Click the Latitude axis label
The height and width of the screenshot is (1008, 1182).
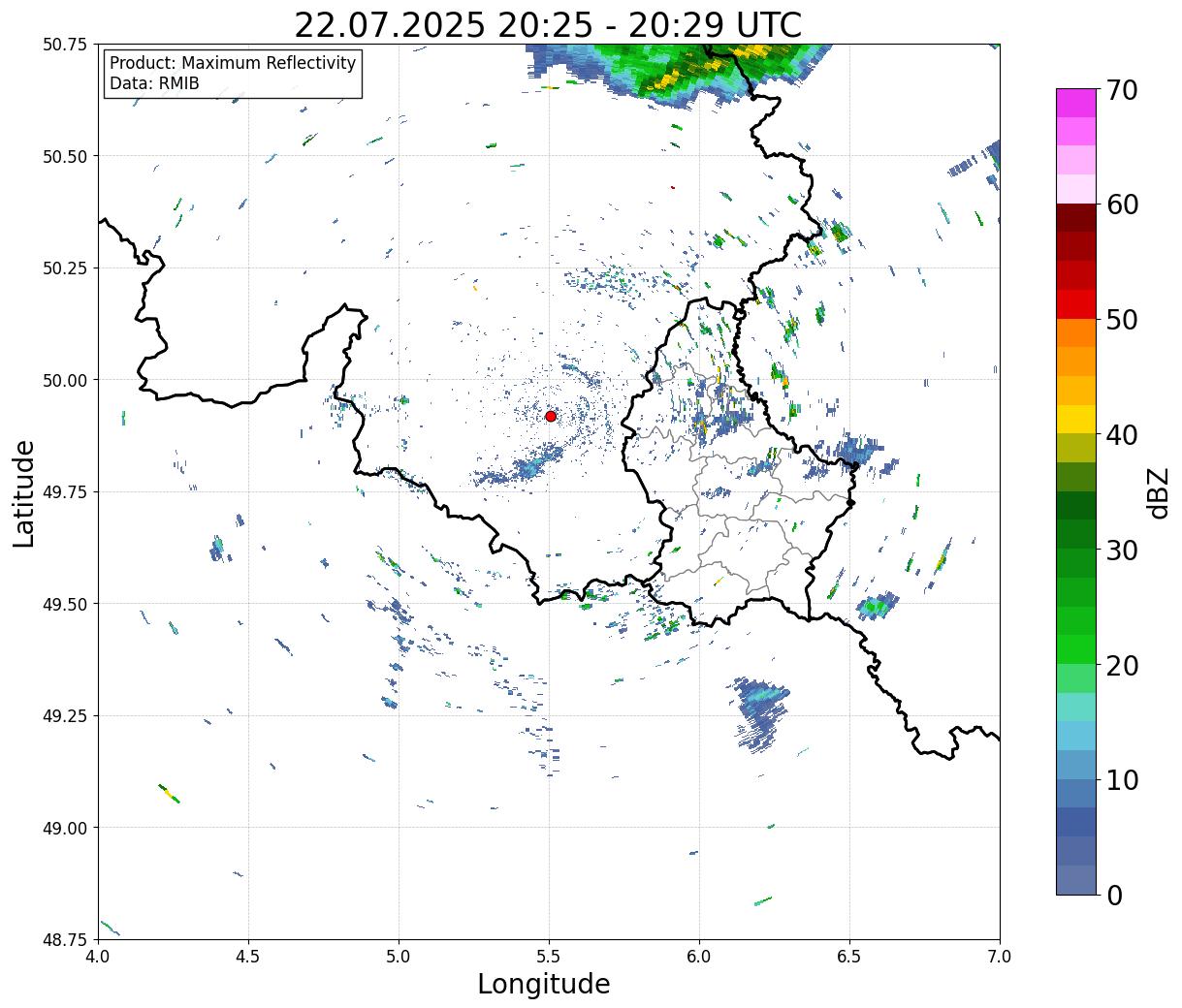click(x=24, y=492)
